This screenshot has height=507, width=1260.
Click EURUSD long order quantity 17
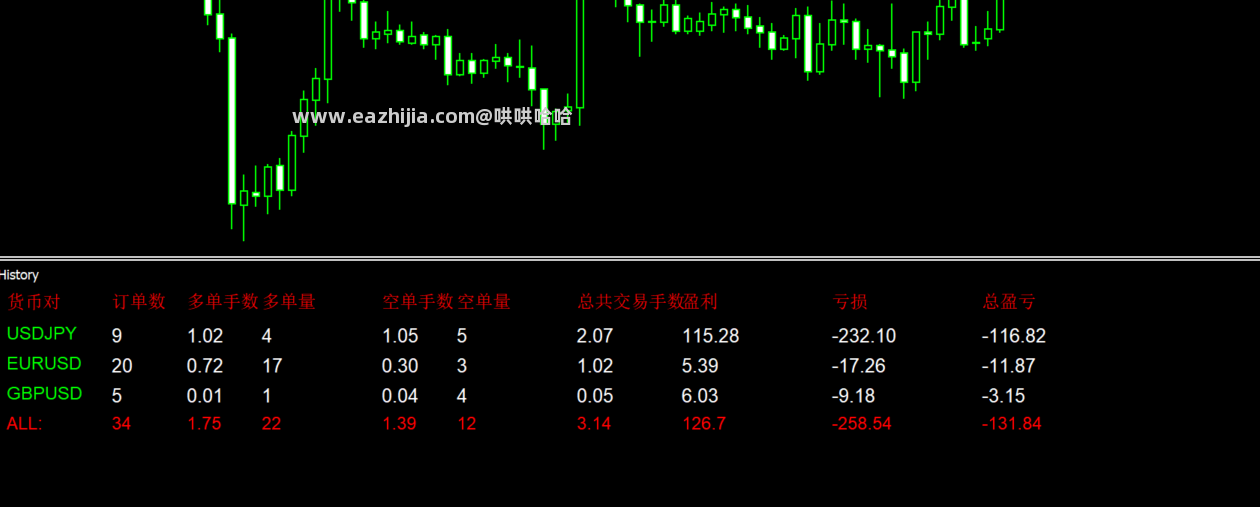272,366
